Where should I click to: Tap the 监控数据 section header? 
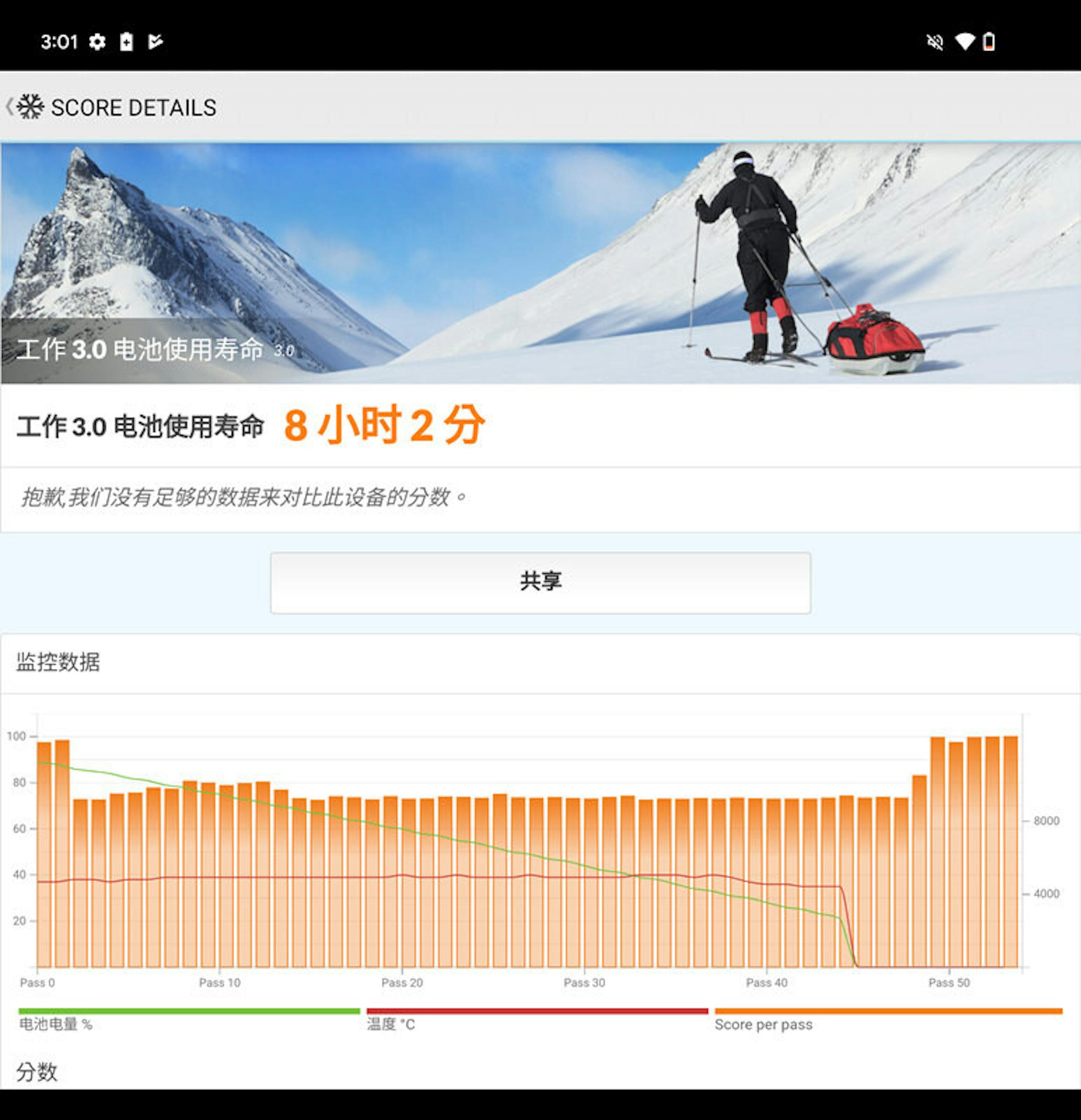pyautogui.click(x=58, y=662)
